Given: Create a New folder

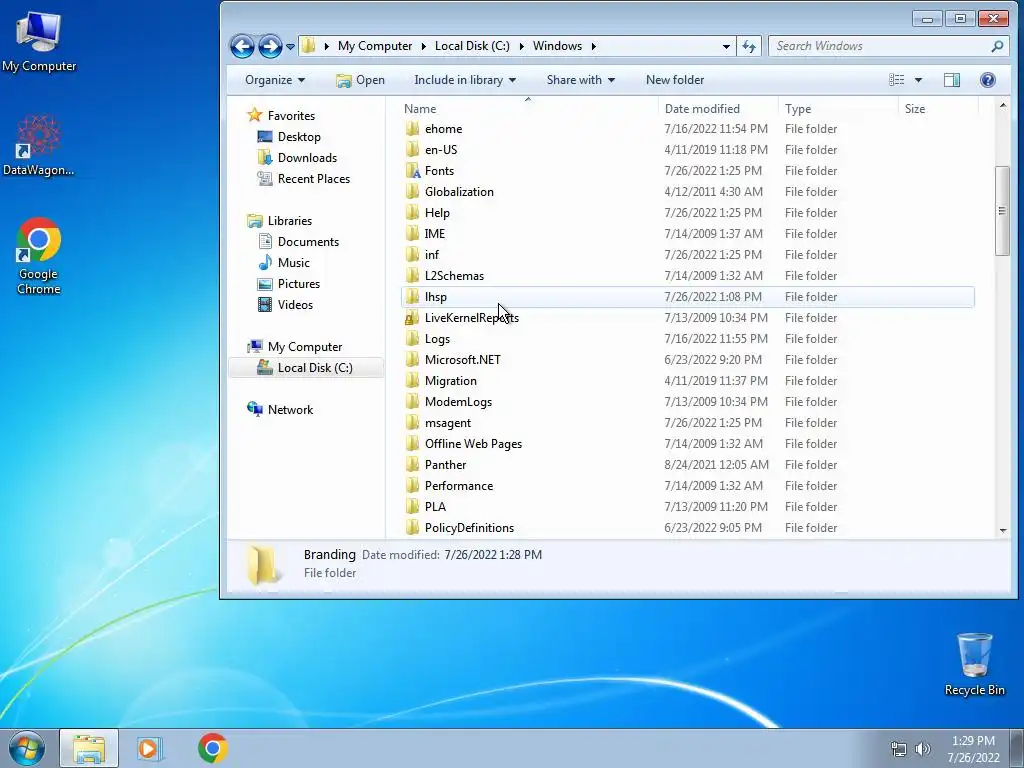Looking at the screenshot, I should pyautogui.click(x=675, y=80).
